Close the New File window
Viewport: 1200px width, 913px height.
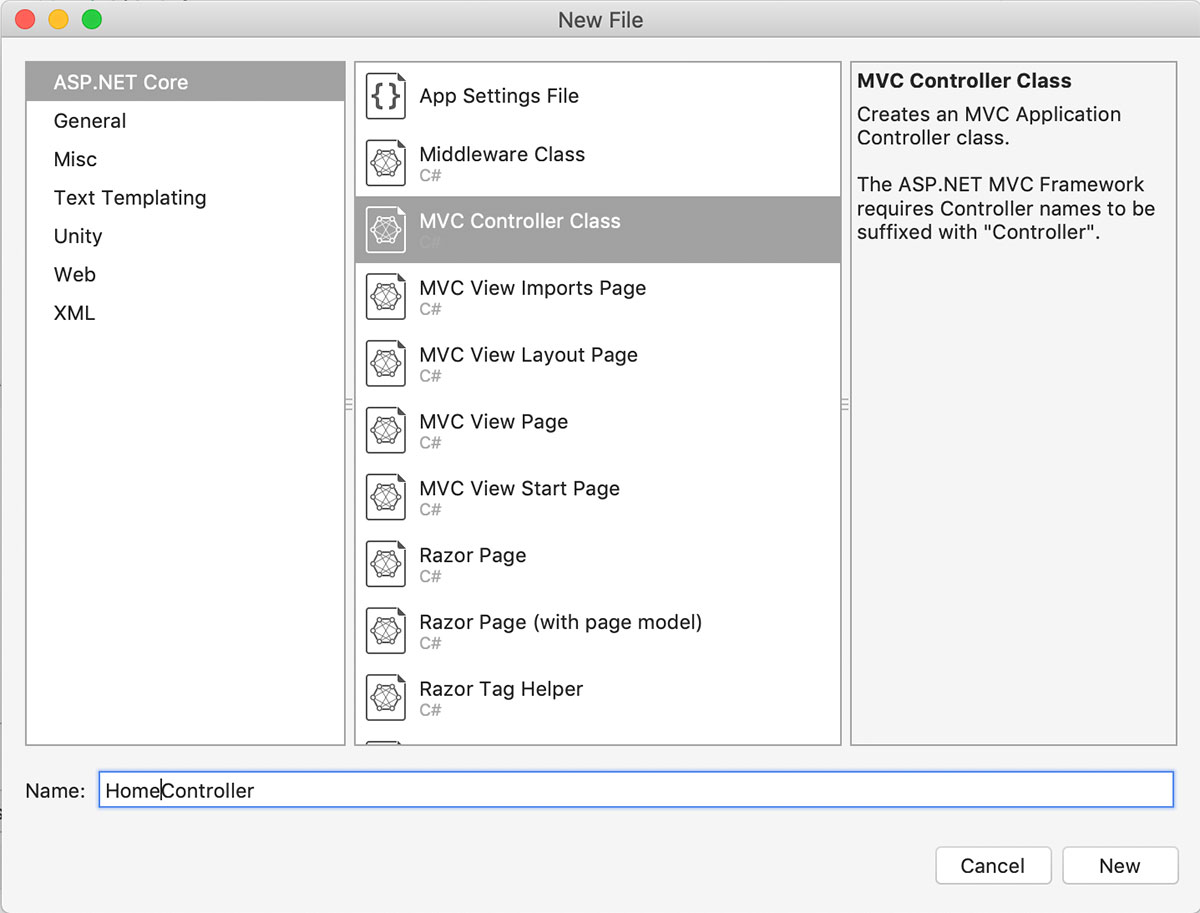click(x=26, y=19)
